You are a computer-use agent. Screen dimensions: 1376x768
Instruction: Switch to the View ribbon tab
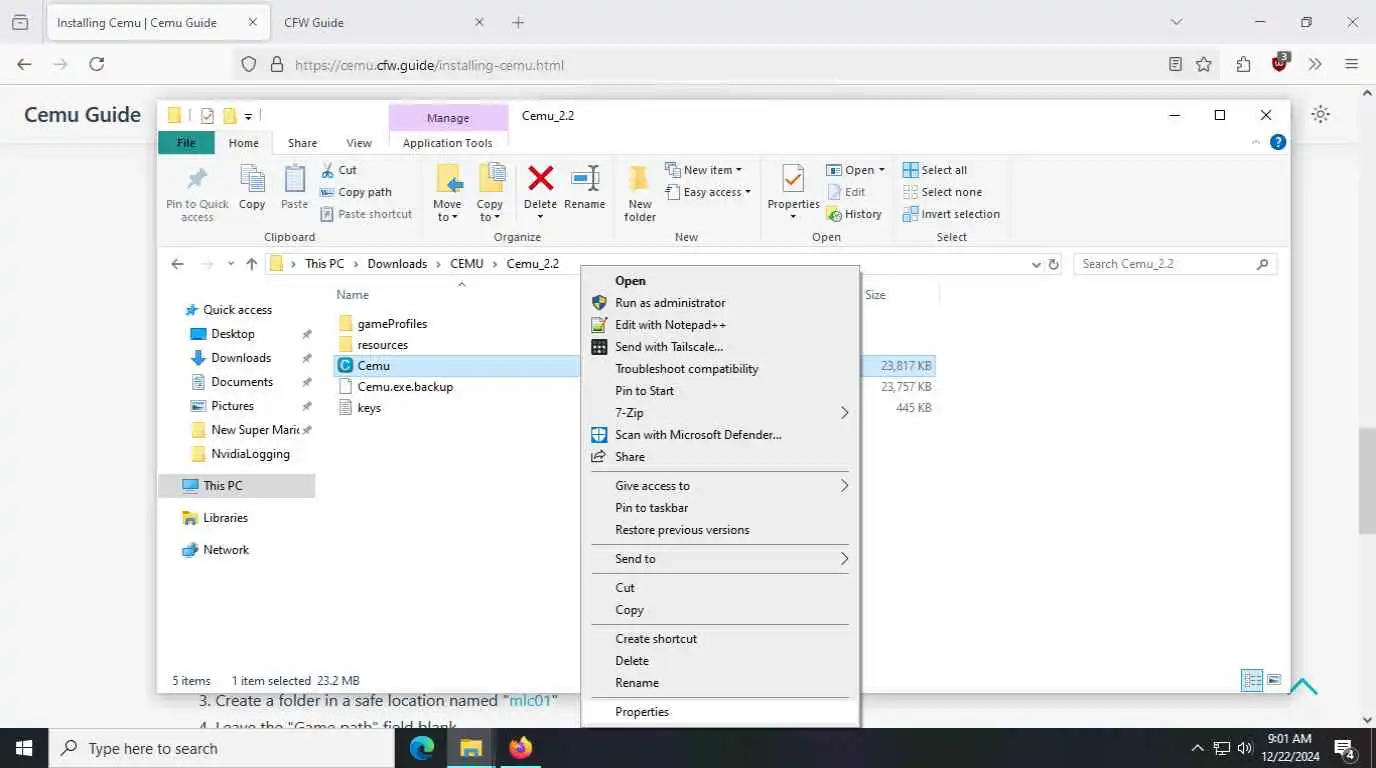point(359,143)
